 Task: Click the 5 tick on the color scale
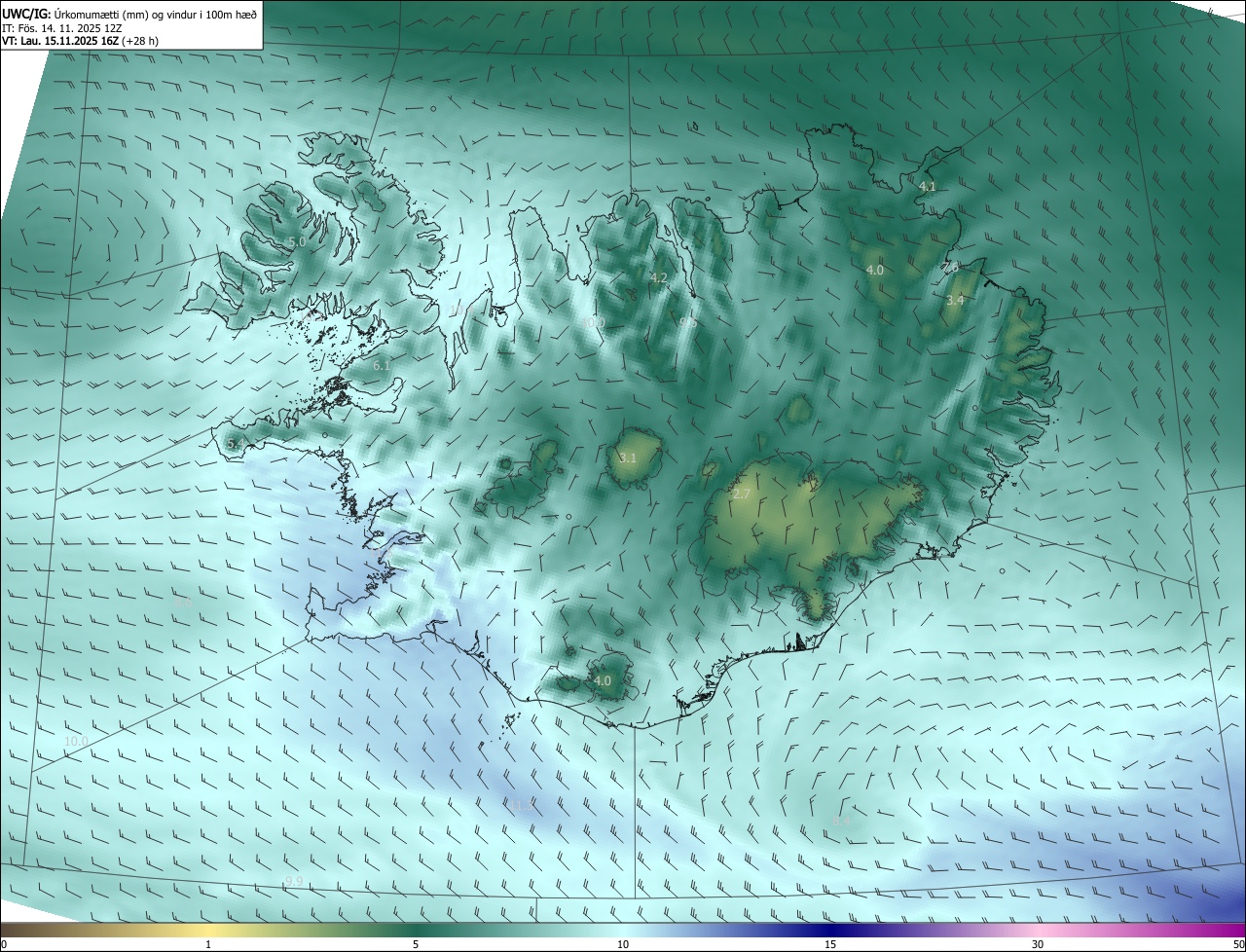coord(416,944)
